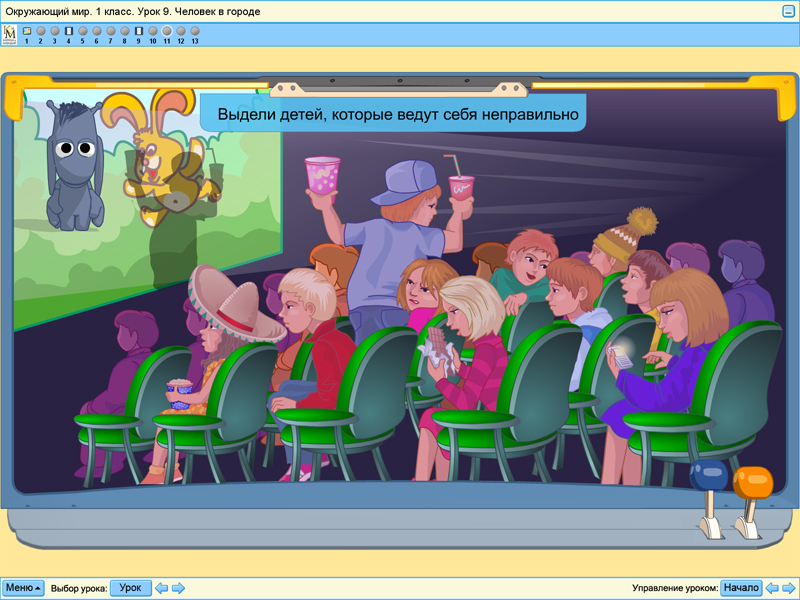Go to step 2 circle
800x600 pixels.
point(41,31)
